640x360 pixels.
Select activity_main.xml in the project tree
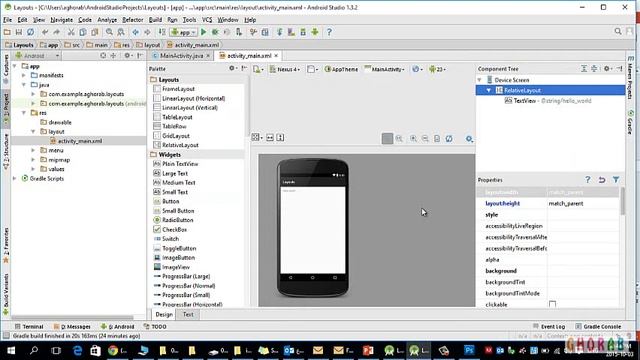(80, 141)
